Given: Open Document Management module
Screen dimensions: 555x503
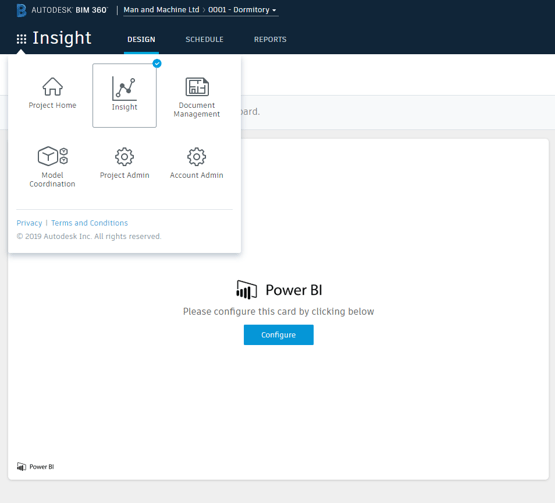Looking at the screenshot, I should (x=197, y=97).
